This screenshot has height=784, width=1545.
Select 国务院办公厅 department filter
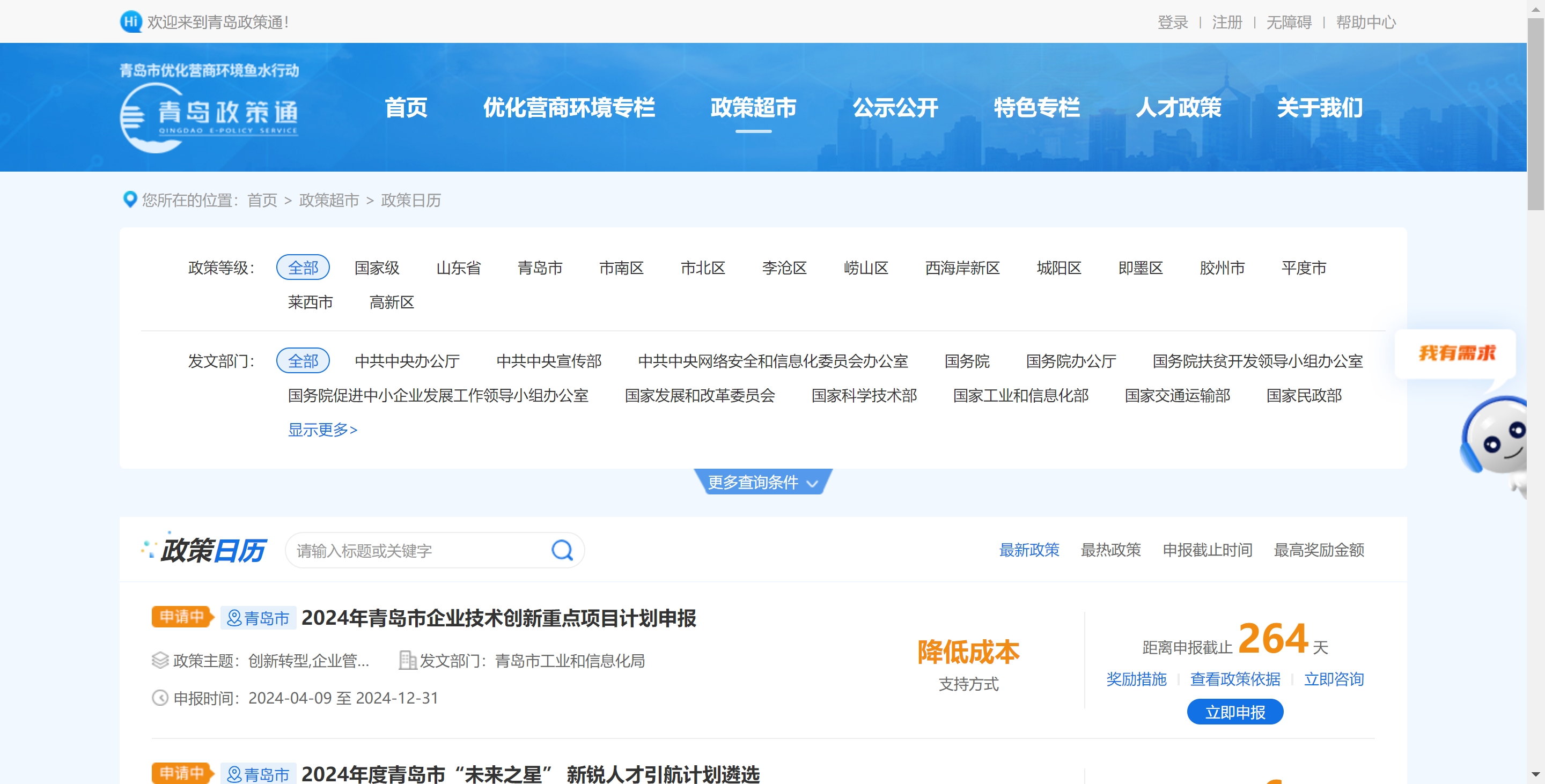1071,361
